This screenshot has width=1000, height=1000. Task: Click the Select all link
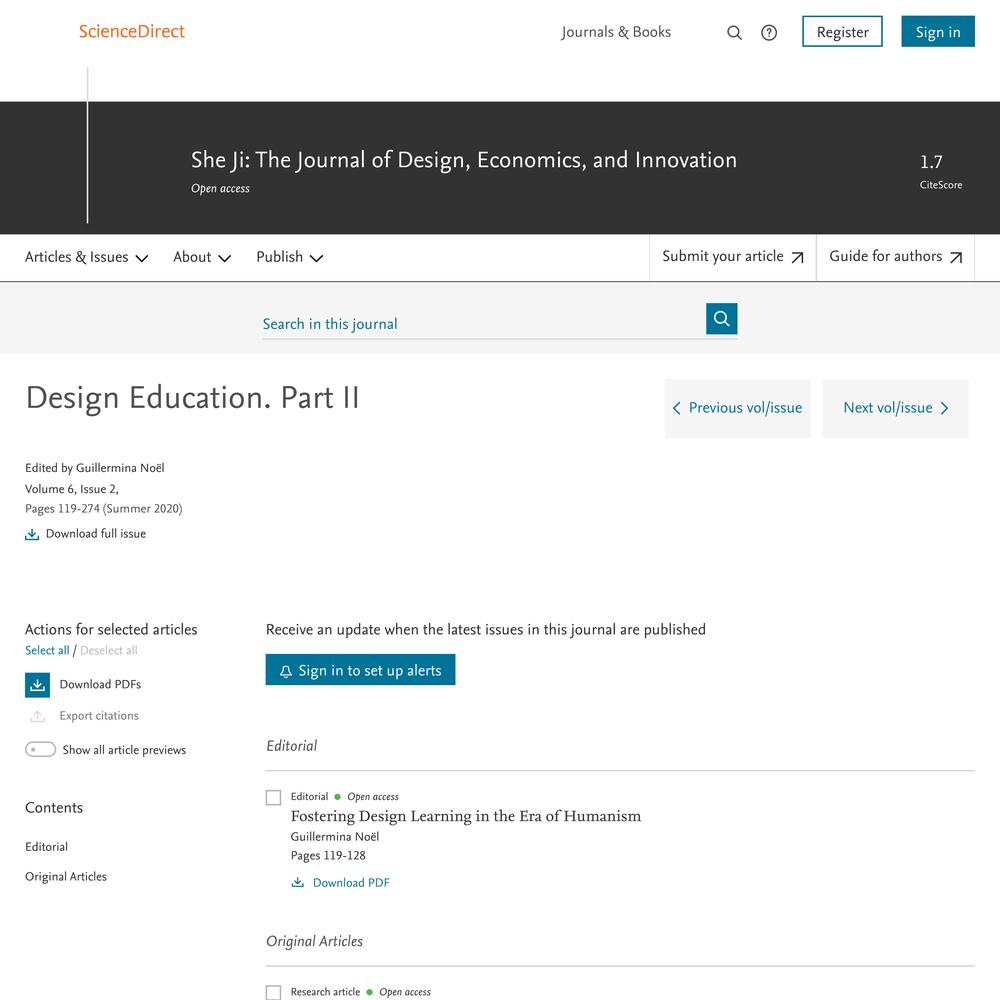pos(47,651)
